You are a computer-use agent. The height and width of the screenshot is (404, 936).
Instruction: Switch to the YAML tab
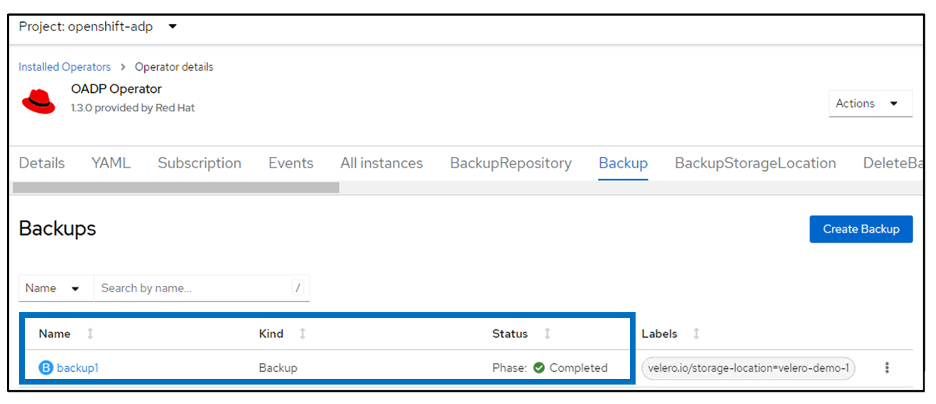(x=111, y=163)
